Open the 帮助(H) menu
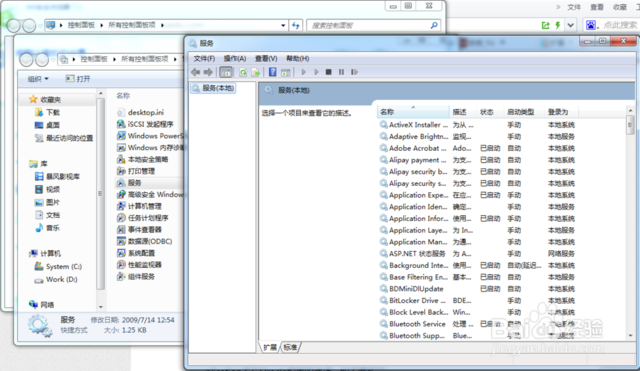Viewport: 640px width, 371px height. coord(298,58)
